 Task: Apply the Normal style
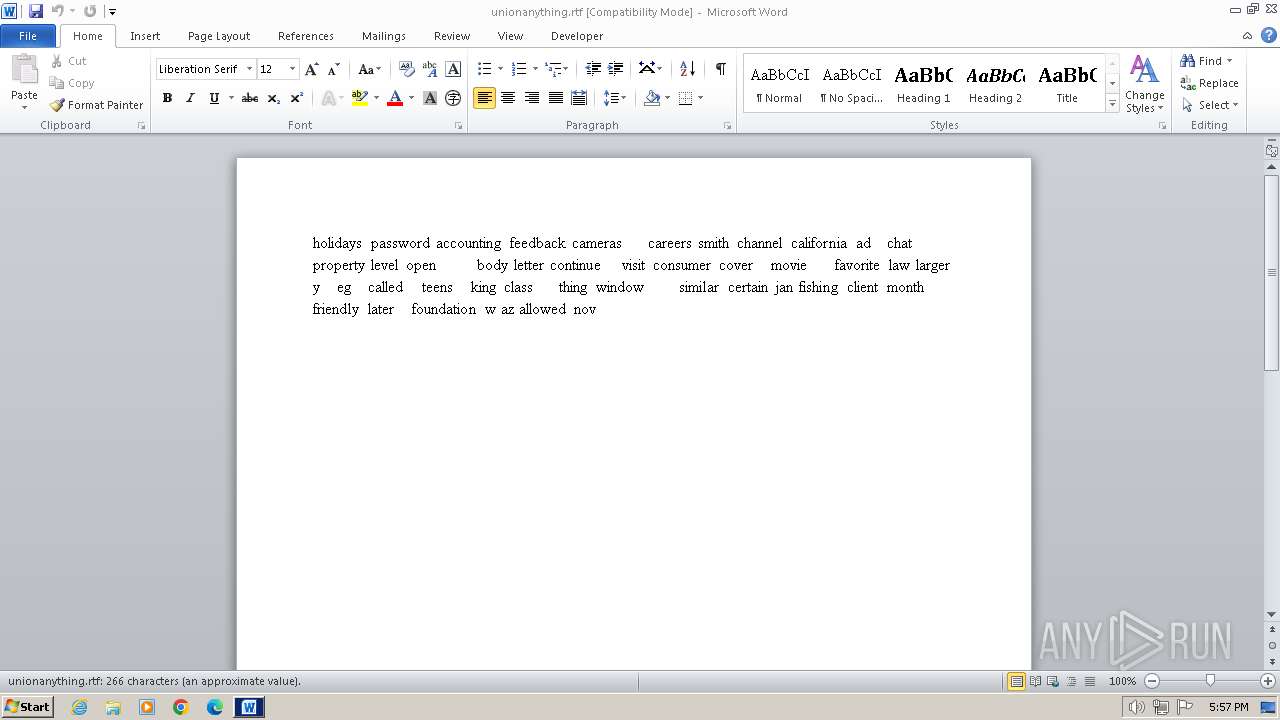click(779, 83)
